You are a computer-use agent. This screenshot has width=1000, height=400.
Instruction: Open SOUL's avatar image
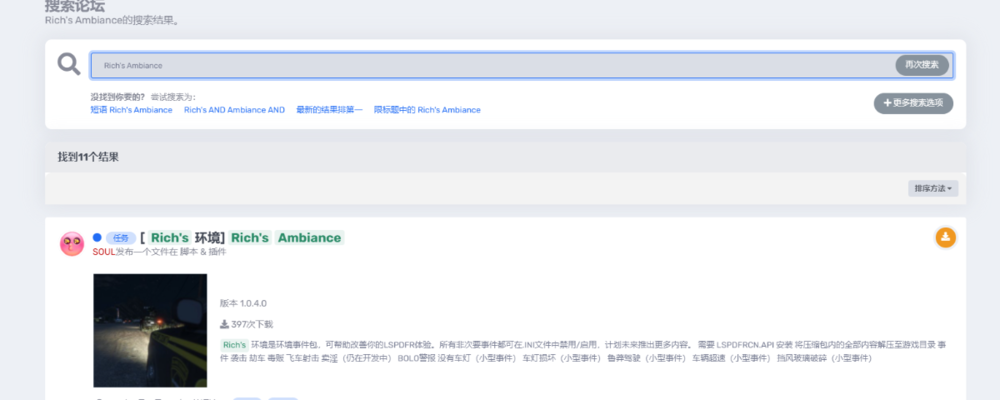pos(71,244)
